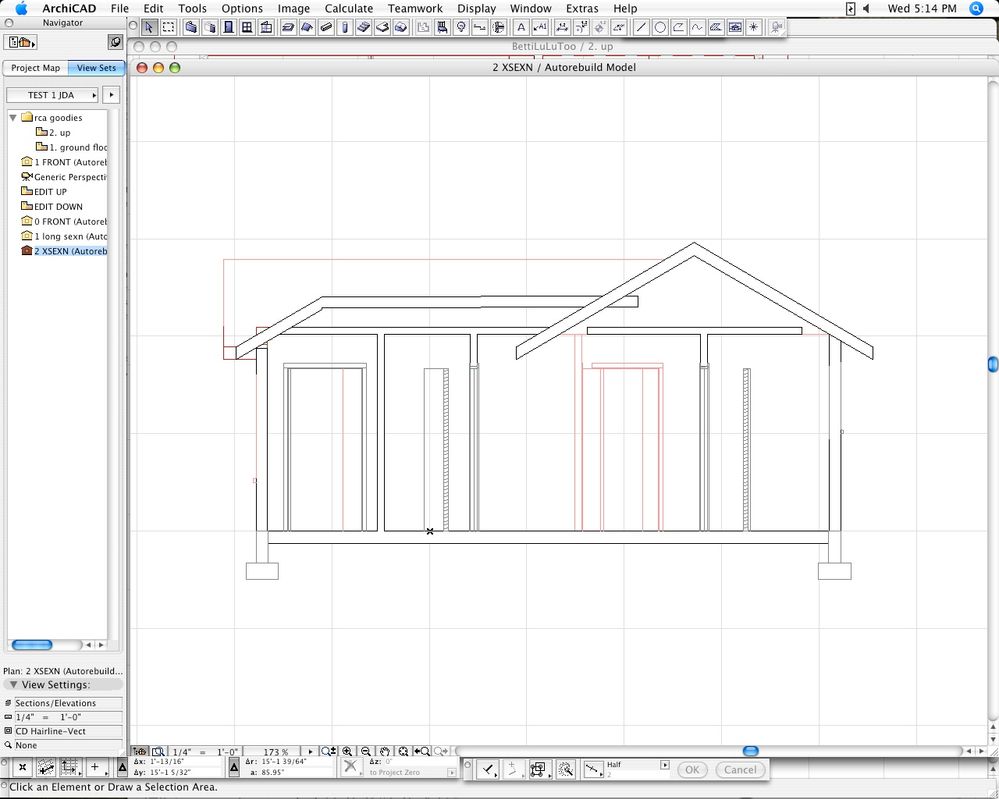This screenshot has width=999, height=799.
Task: Select the Arrow selection tool
Action: click(148, 27)
